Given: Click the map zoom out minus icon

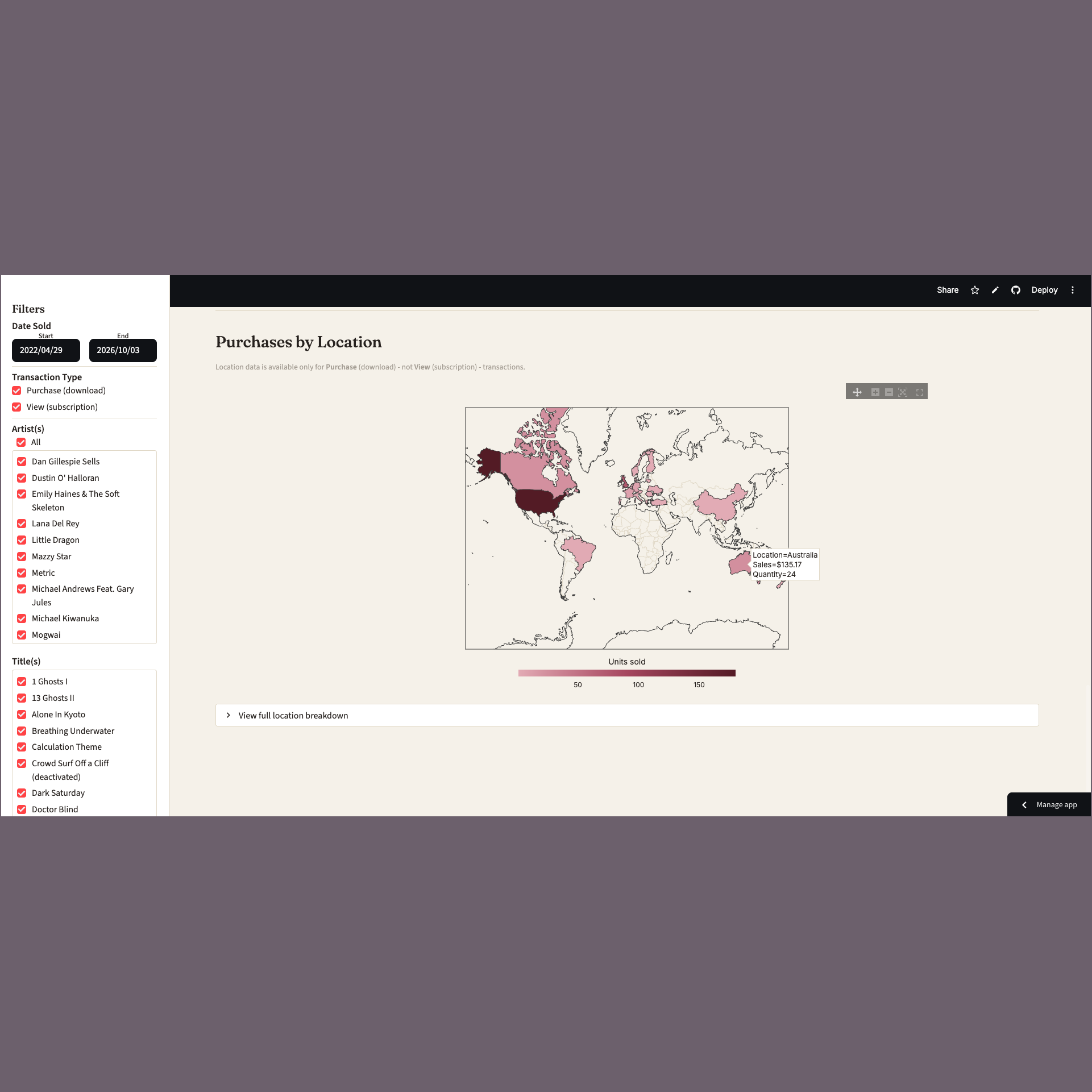Looking at the screenshot, I should pyautogui.click(x=889, y=392).
